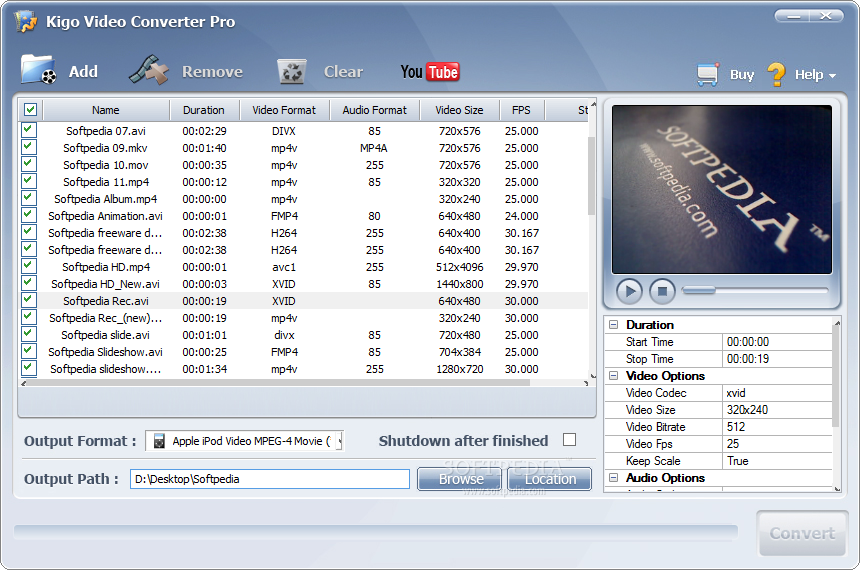Click the Buy shopping cart icon
Image resolution: width=860 pixels, height=570 pixels.
point(708,74)
